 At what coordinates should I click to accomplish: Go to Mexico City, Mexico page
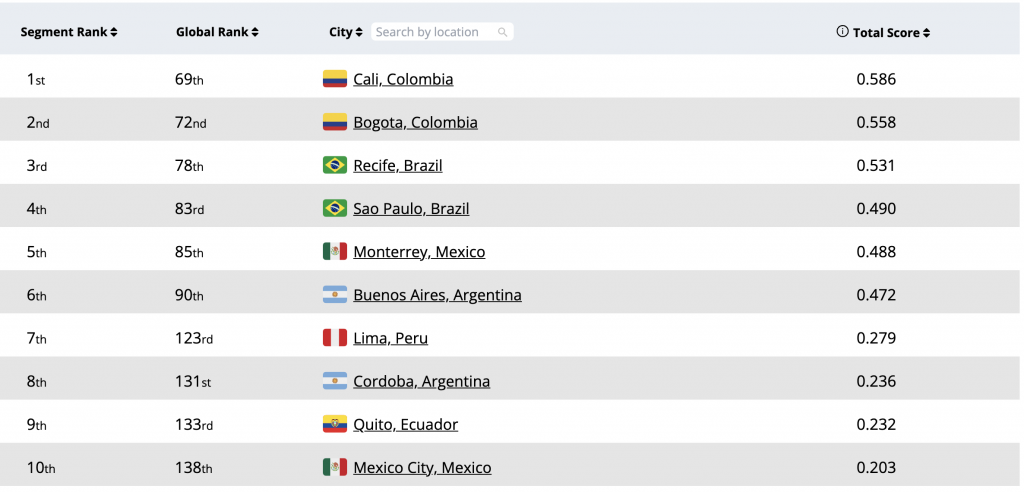tap(422, 467)
